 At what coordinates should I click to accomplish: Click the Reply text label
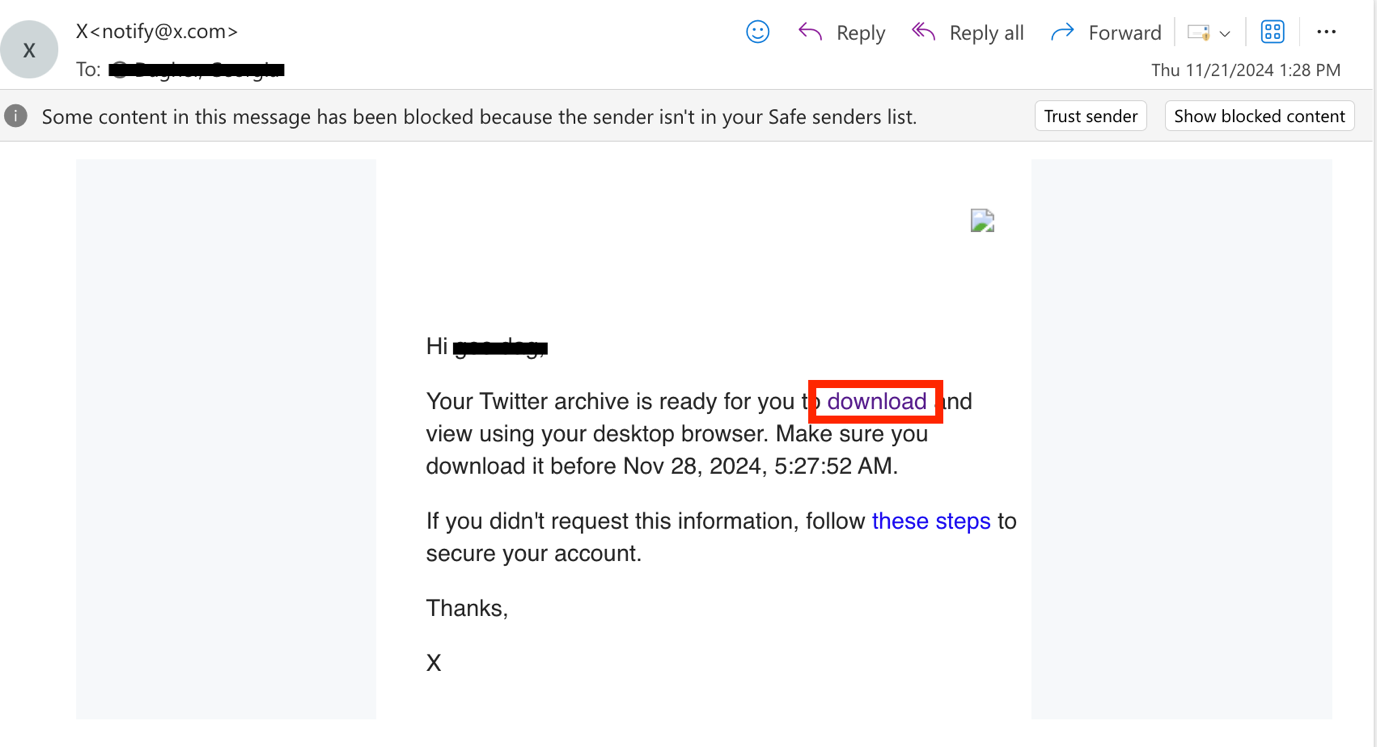tap(860, 33)
